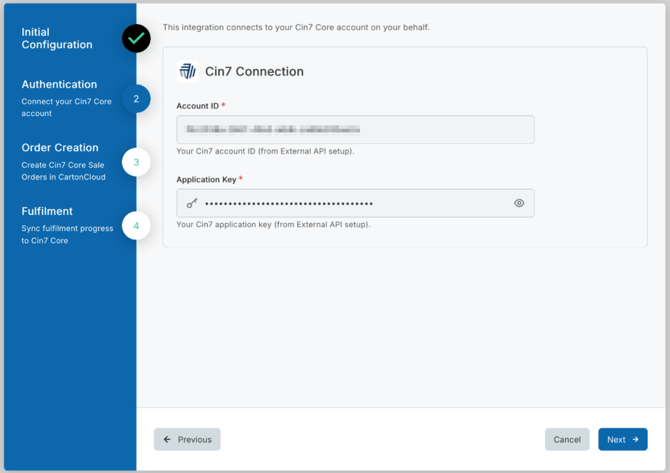Show the hidden Application Key with eye icon
The height and width of the screenshot is (473, 670).
coord(519,203)
